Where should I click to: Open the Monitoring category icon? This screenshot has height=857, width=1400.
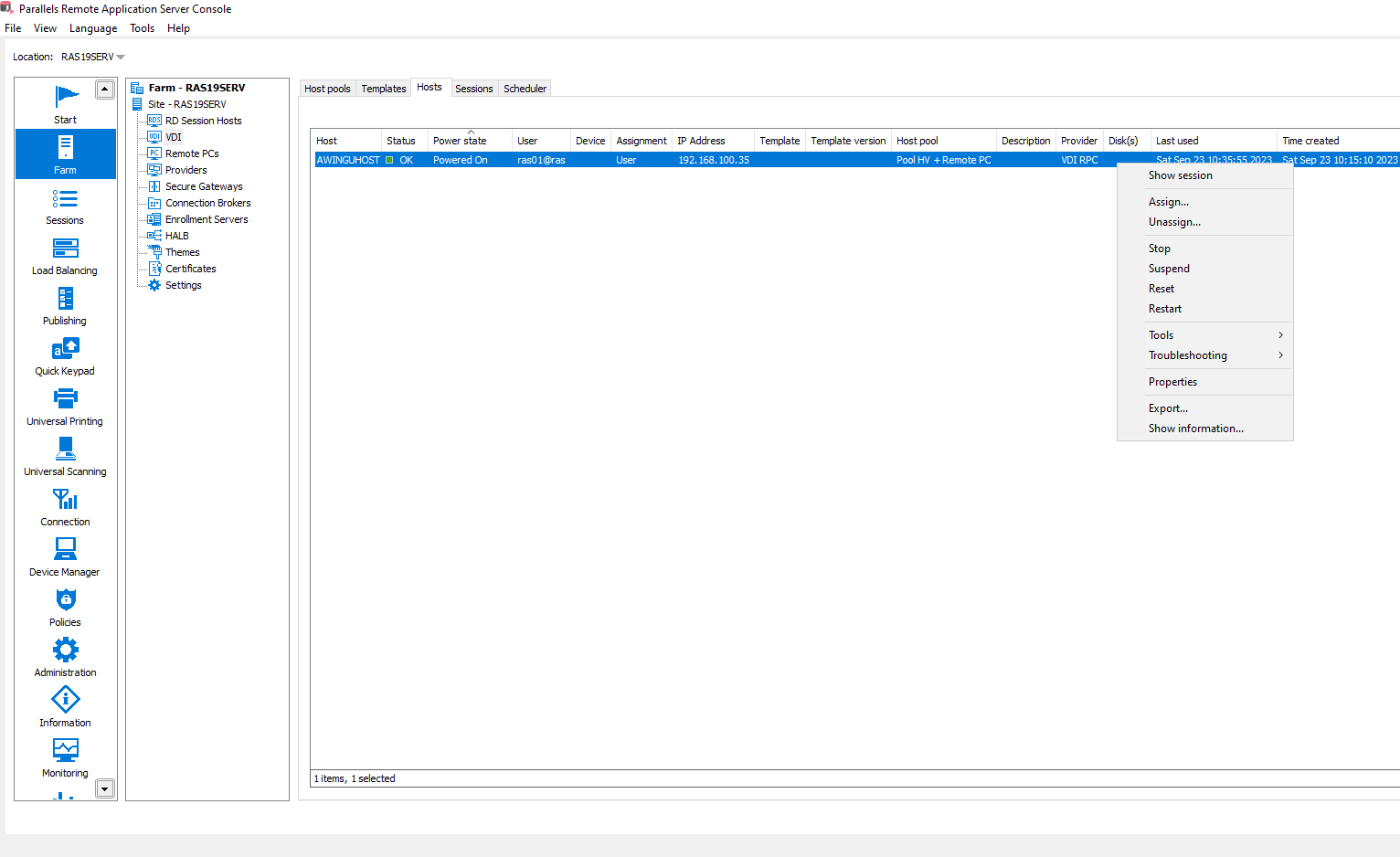pyautogui.click(x=66, y=750)
